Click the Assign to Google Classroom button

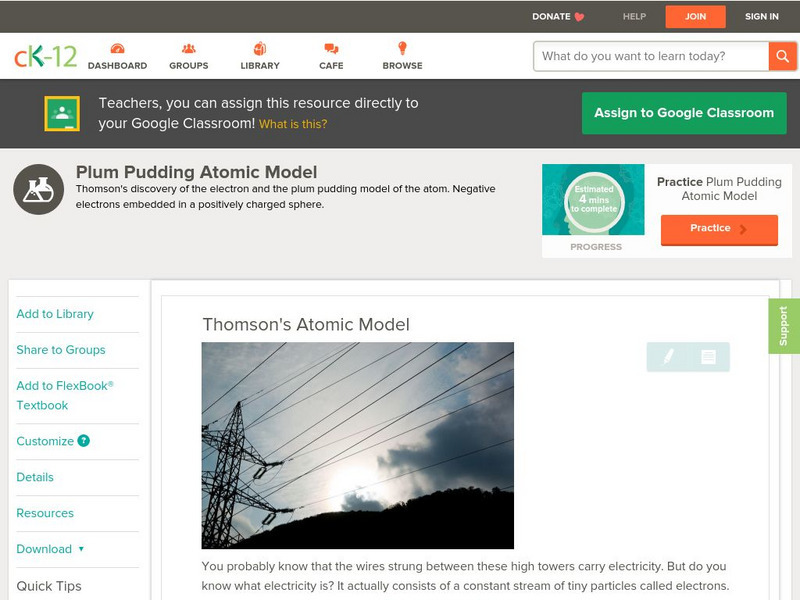pyautogui.click(x=684, y=113)
